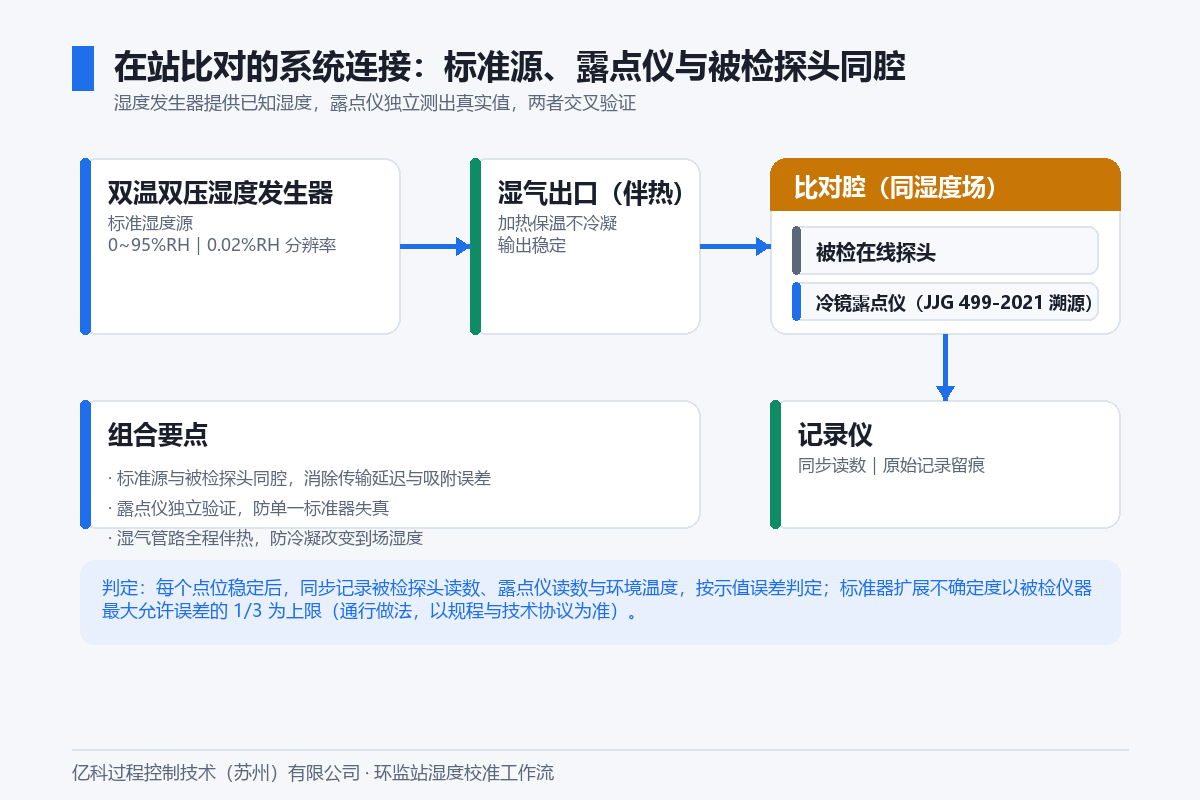Click the 输出稳定 text
Image resolution: width=1200 pixels, height=800 pixels.
531,245
